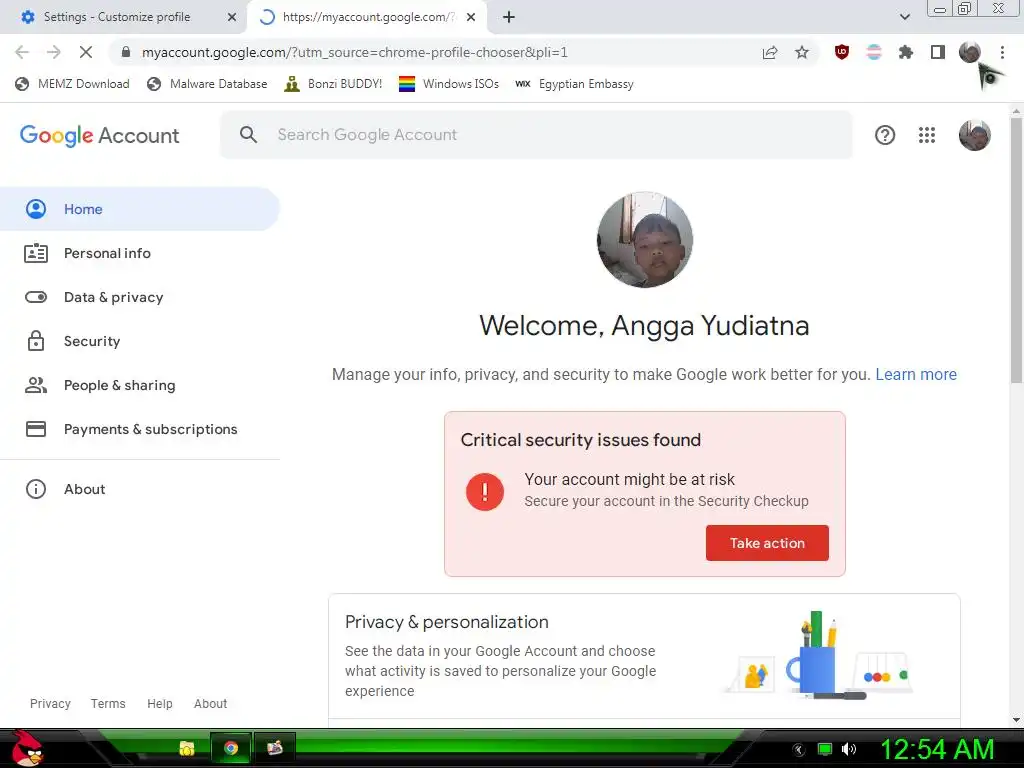Image resolution: width=1024 pixels, height=768 pixels.
Task: Open the uBlock Origin extension
Action: (x=842, y=52)
